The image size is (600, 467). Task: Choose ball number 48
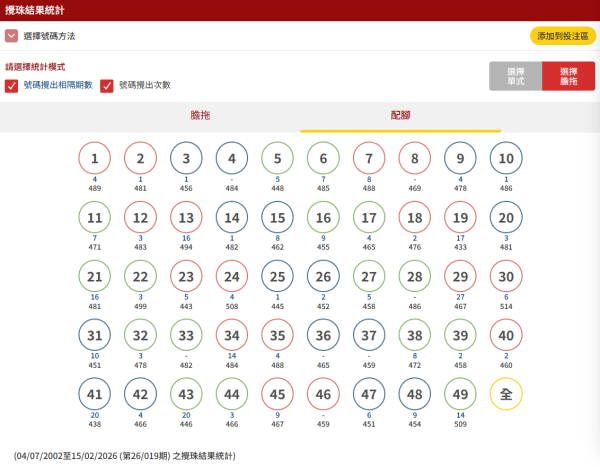tap(415, 394)
